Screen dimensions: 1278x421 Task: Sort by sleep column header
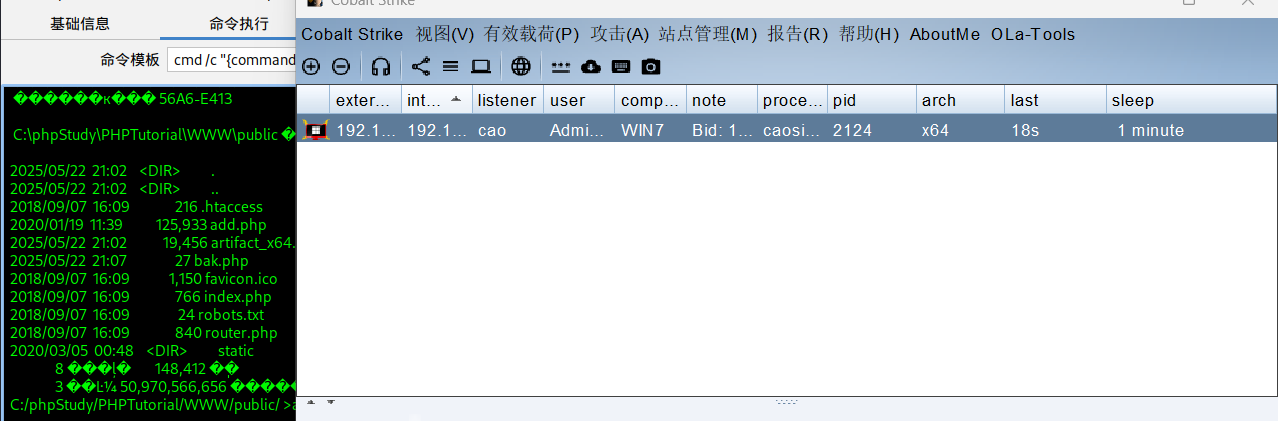point(1190,100)
